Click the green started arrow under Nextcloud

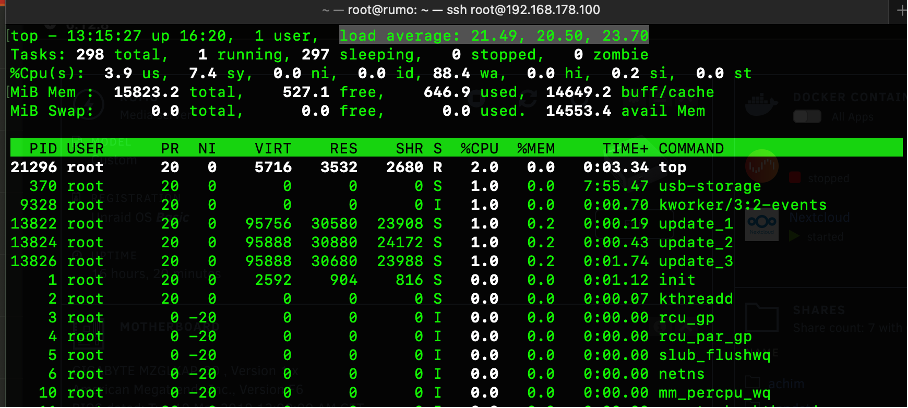click(794, 236)
